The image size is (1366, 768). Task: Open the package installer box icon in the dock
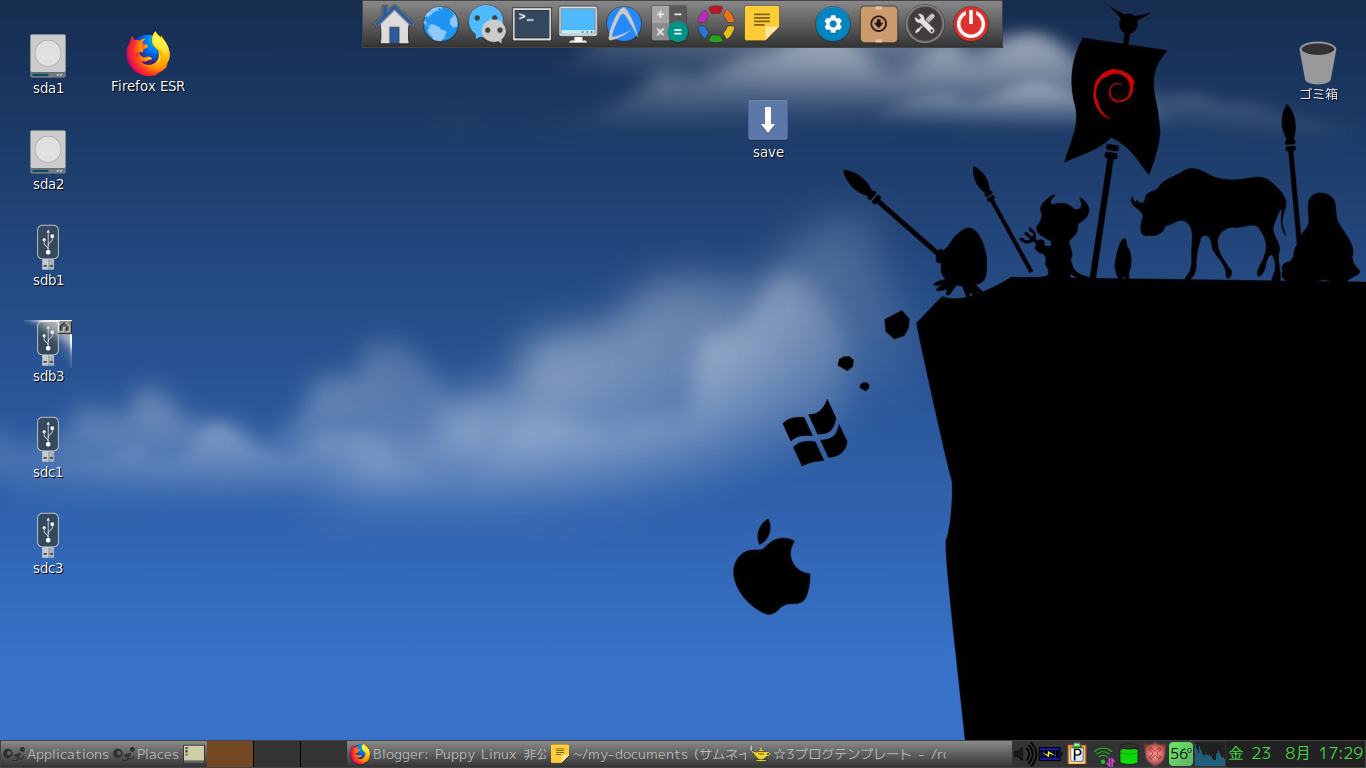(879, 24)
